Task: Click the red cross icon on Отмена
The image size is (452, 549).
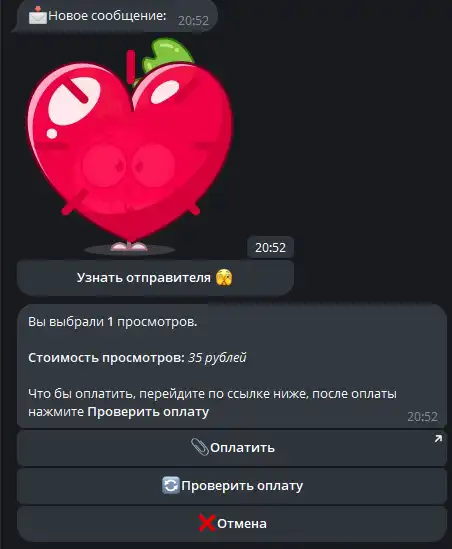Action: (207, 523)
